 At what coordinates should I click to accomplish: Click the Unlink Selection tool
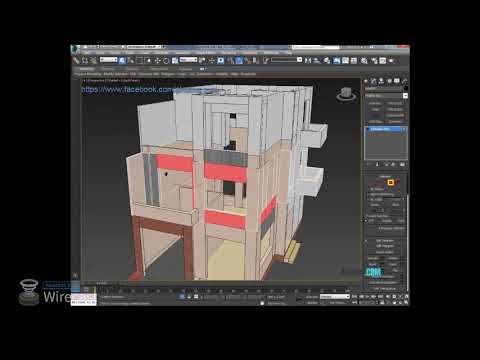coord(85,60)
